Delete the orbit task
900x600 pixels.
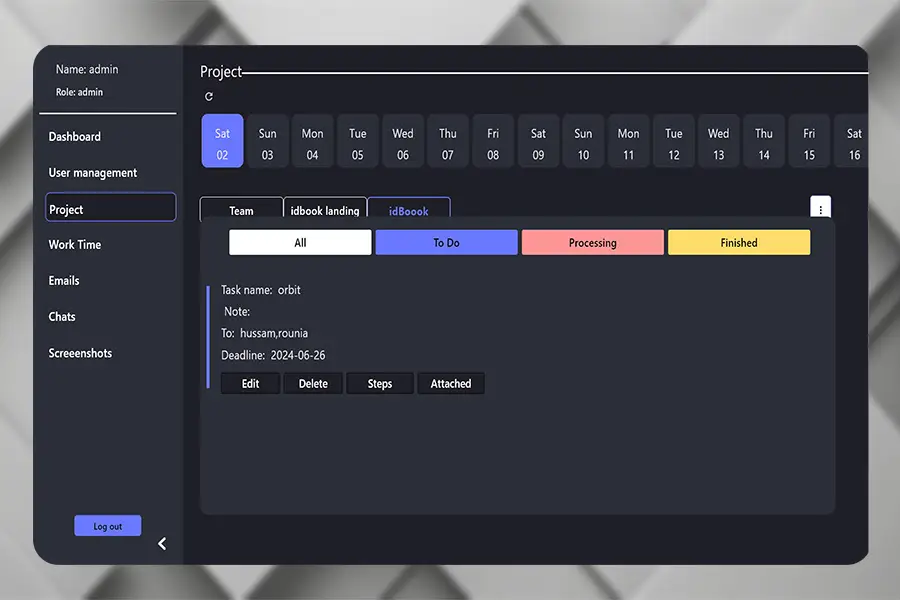[312, 383]
